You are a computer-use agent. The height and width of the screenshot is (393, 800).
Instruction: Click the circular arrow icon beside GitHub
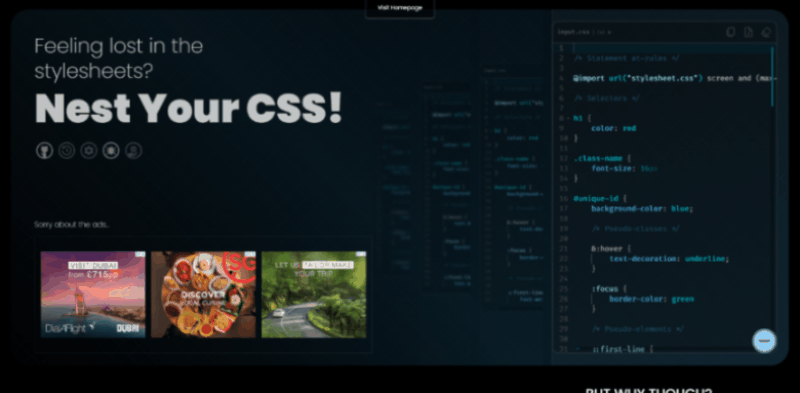[x=67, y=151]
